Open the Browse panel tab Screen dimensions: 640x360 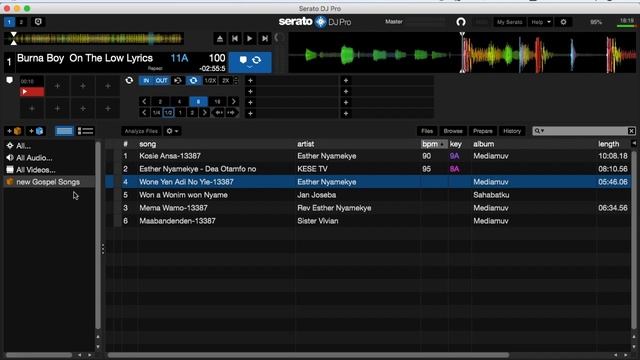click(x=453, y=131)
